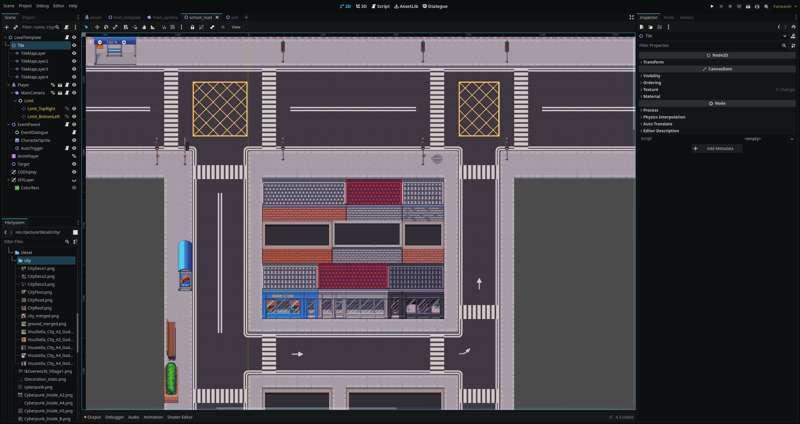Click the new resource icon in Inspector
Screen dimensions: 800x424
tap(642, 27)
